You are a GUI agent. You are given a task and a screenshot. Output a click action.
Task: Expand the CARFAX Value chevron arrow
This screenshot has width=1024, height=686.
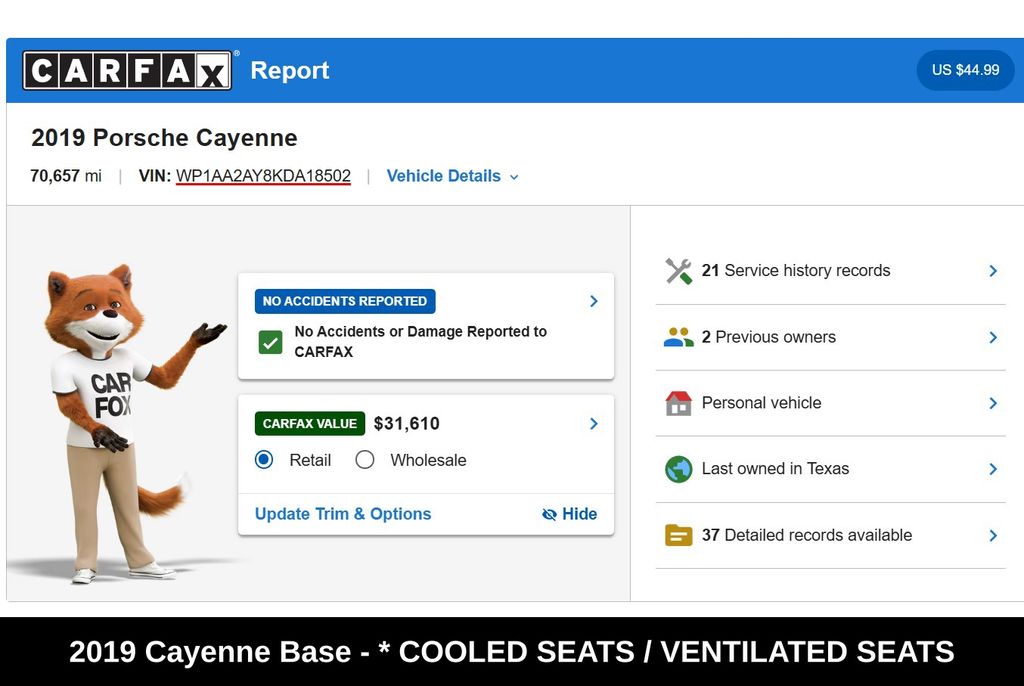[x=593, y=424]
